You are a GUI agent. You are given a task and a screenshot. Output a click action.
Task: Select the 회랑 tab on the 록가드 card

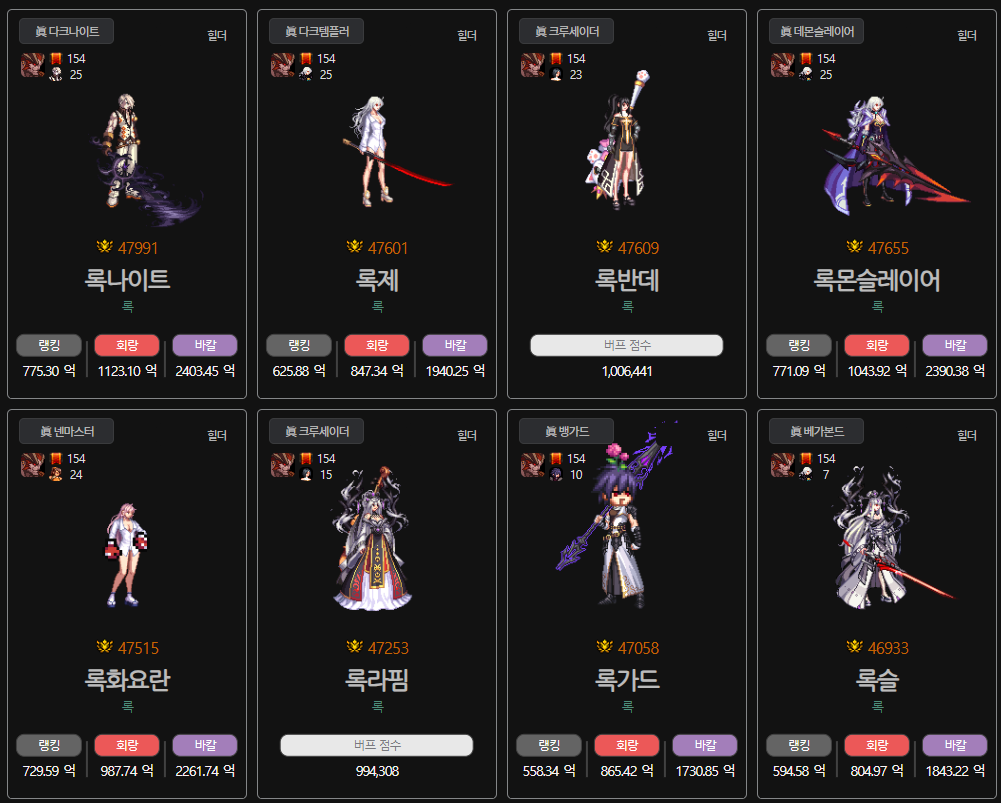point(627,746)
